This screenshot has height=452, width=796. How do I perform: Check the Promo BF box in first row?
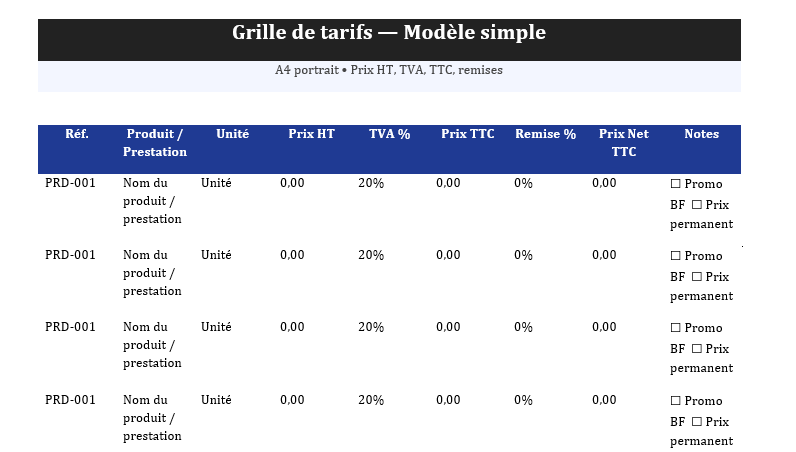click(x=675, y=184)
